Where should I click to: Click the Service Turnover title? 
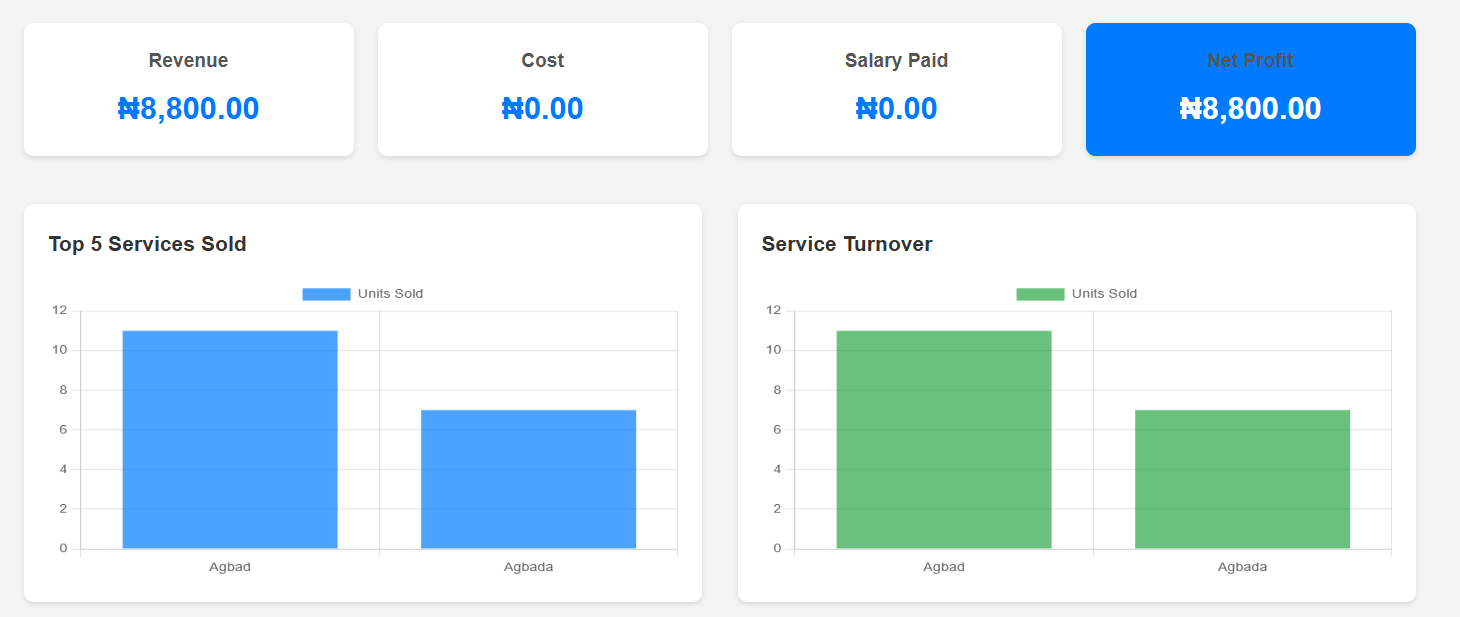click(846, 244)
